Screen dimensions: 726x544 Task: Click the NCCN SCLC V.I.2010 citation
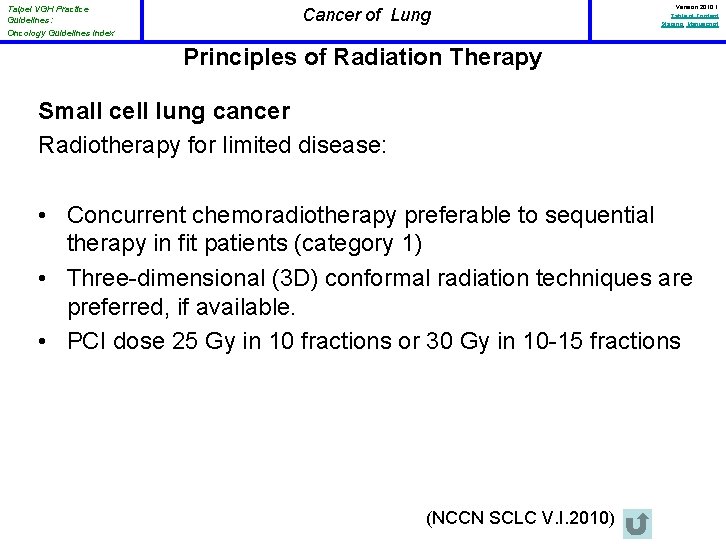pos(518,518)
